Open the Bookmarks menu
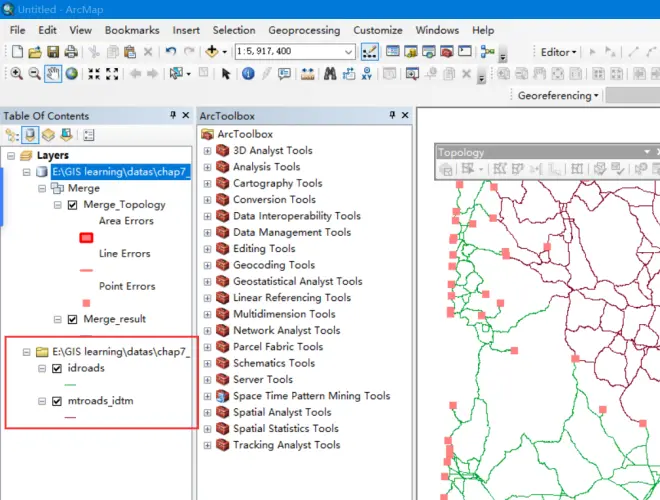The image size is (660, 500). point(132,30)
